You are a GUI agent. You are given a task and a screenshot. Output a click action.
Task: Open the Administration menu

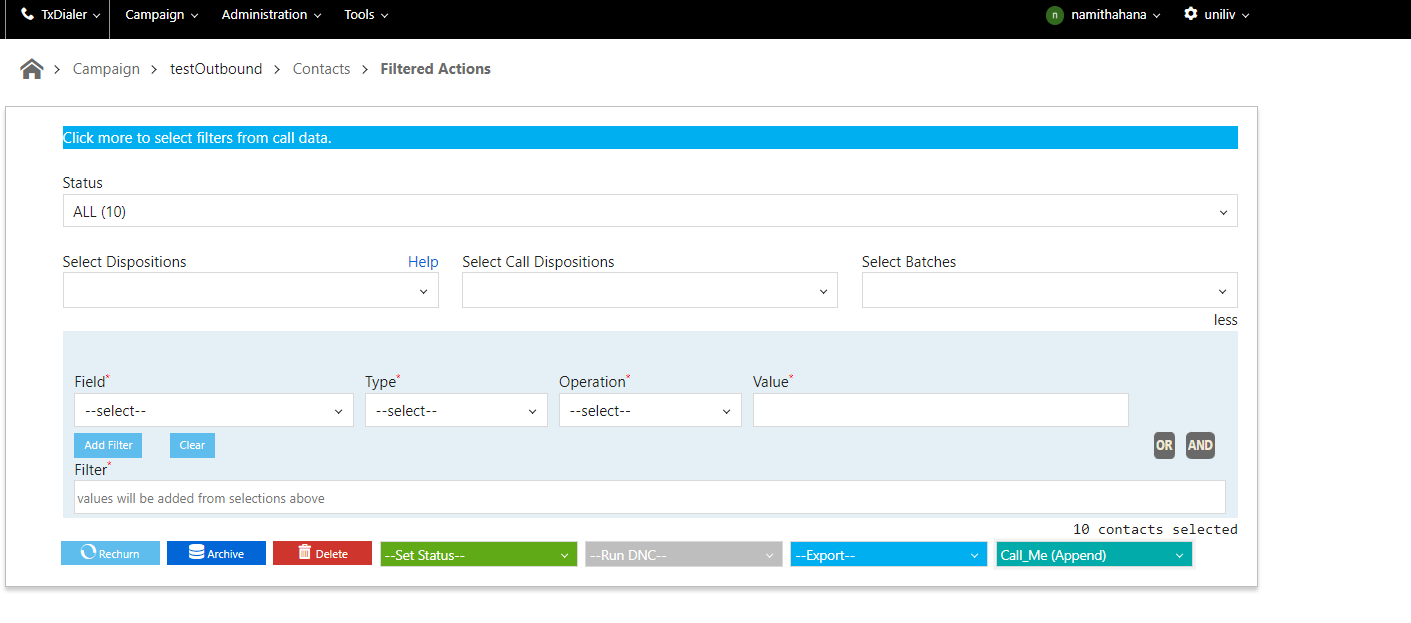[x=271, y=15]
